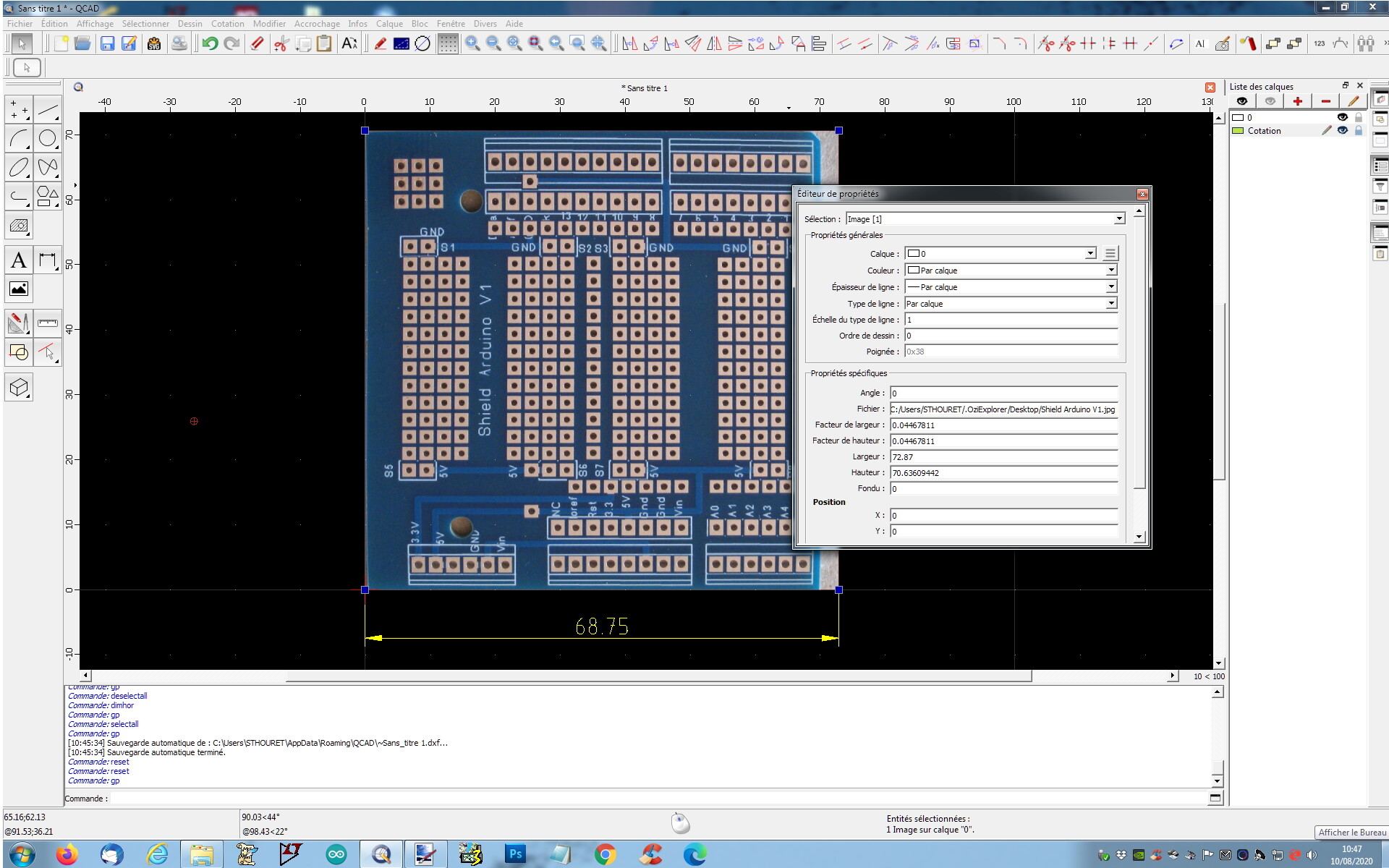Toggle the grid display icon
This screenshot has height=868, width=1389.
click(449, 43)
